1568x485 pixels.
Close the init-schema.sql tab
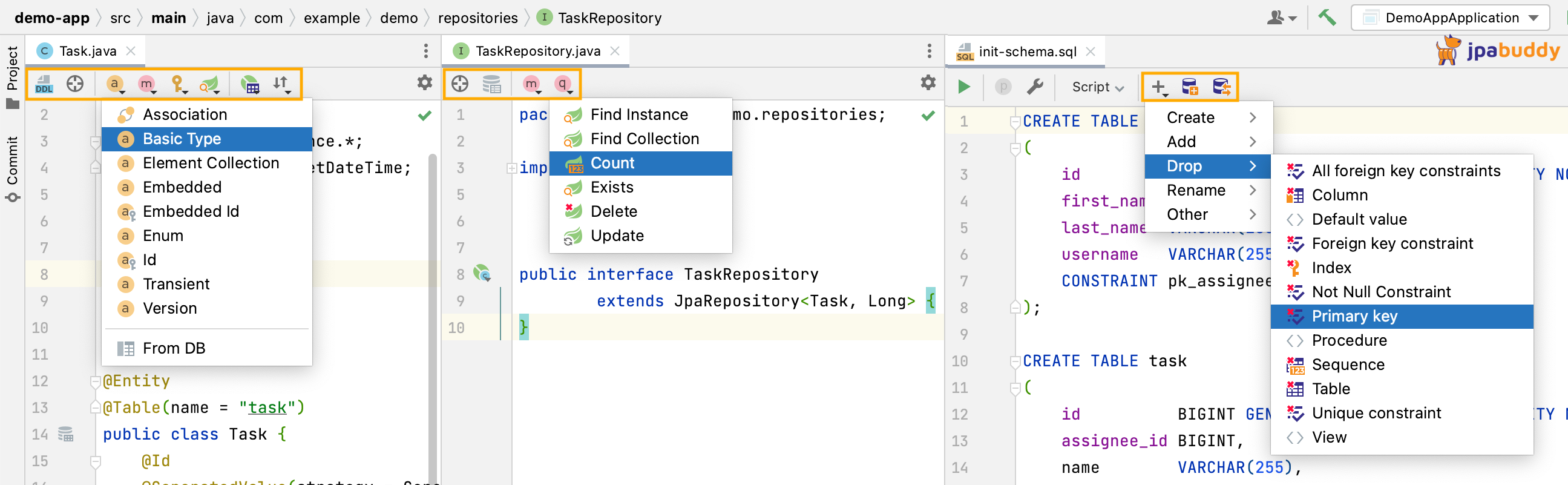click(x=1090, y=52)
